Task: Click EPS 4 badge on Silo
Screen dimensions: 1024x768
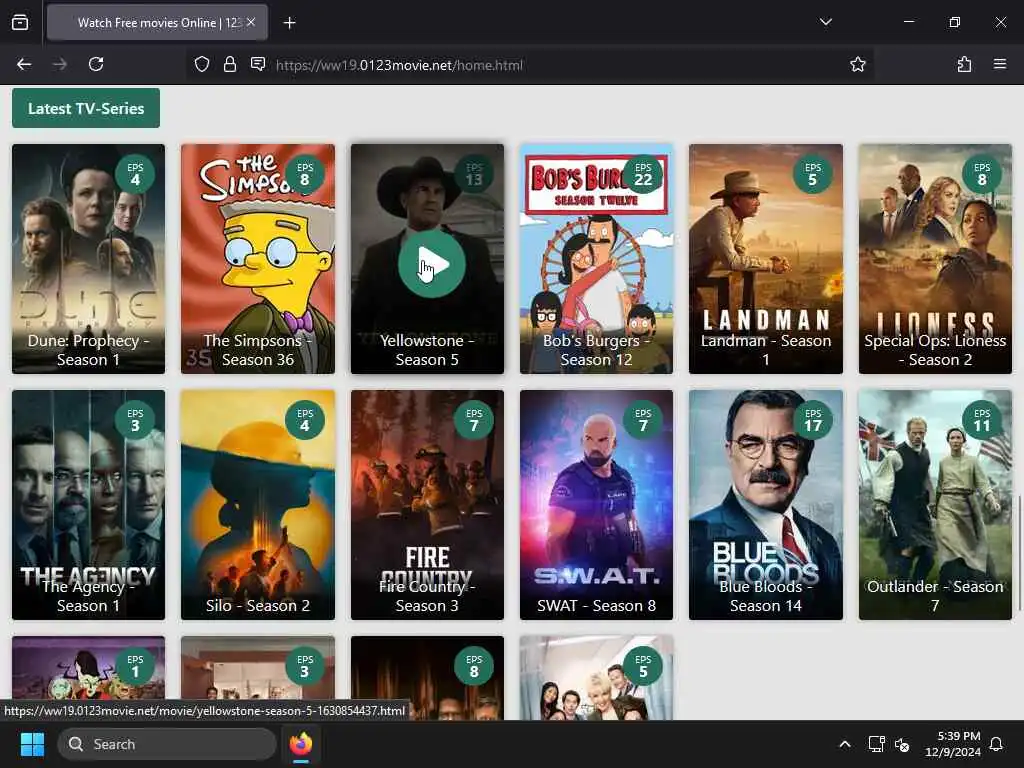Action: (x=305, y=421)
